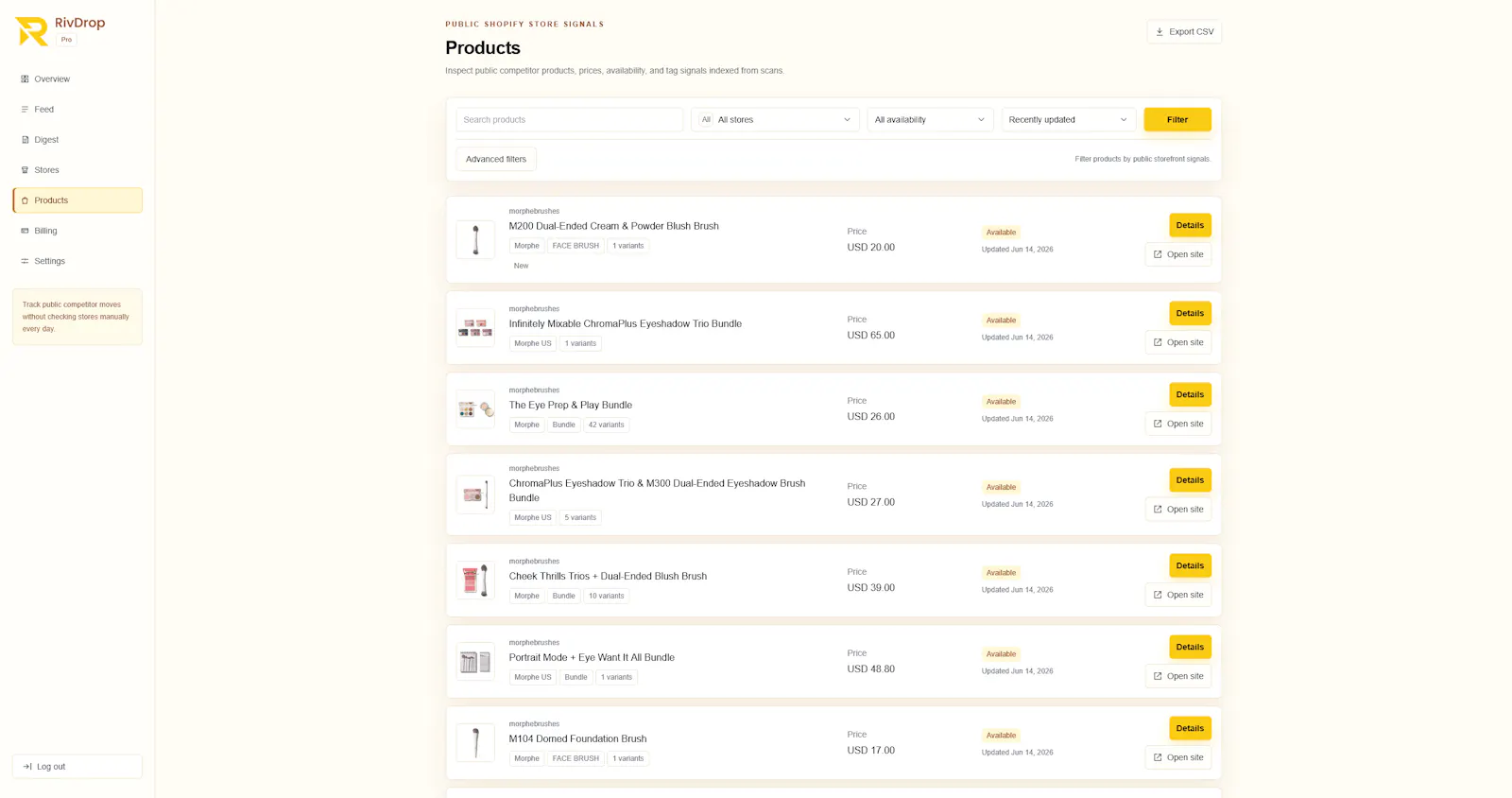1512x798 pixels.
Task: Click the Infinitely Mixable ChromaPlus Trio thumbnail
Action: coord(475,328)
